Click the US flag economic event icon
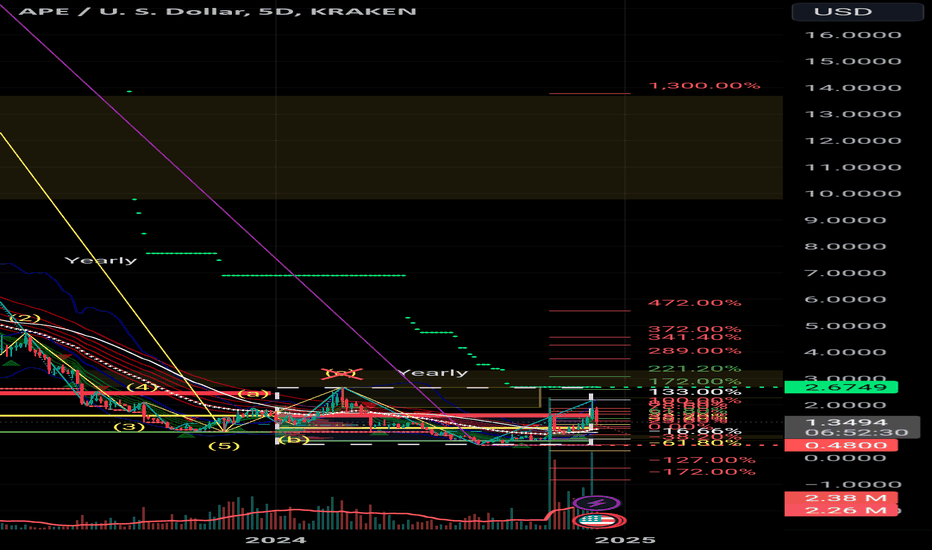 598,521
